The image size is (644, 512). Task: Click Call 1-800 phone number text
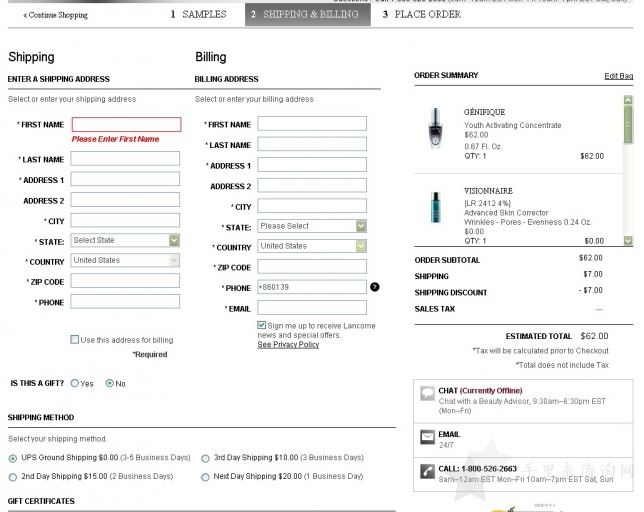(477, 469)
